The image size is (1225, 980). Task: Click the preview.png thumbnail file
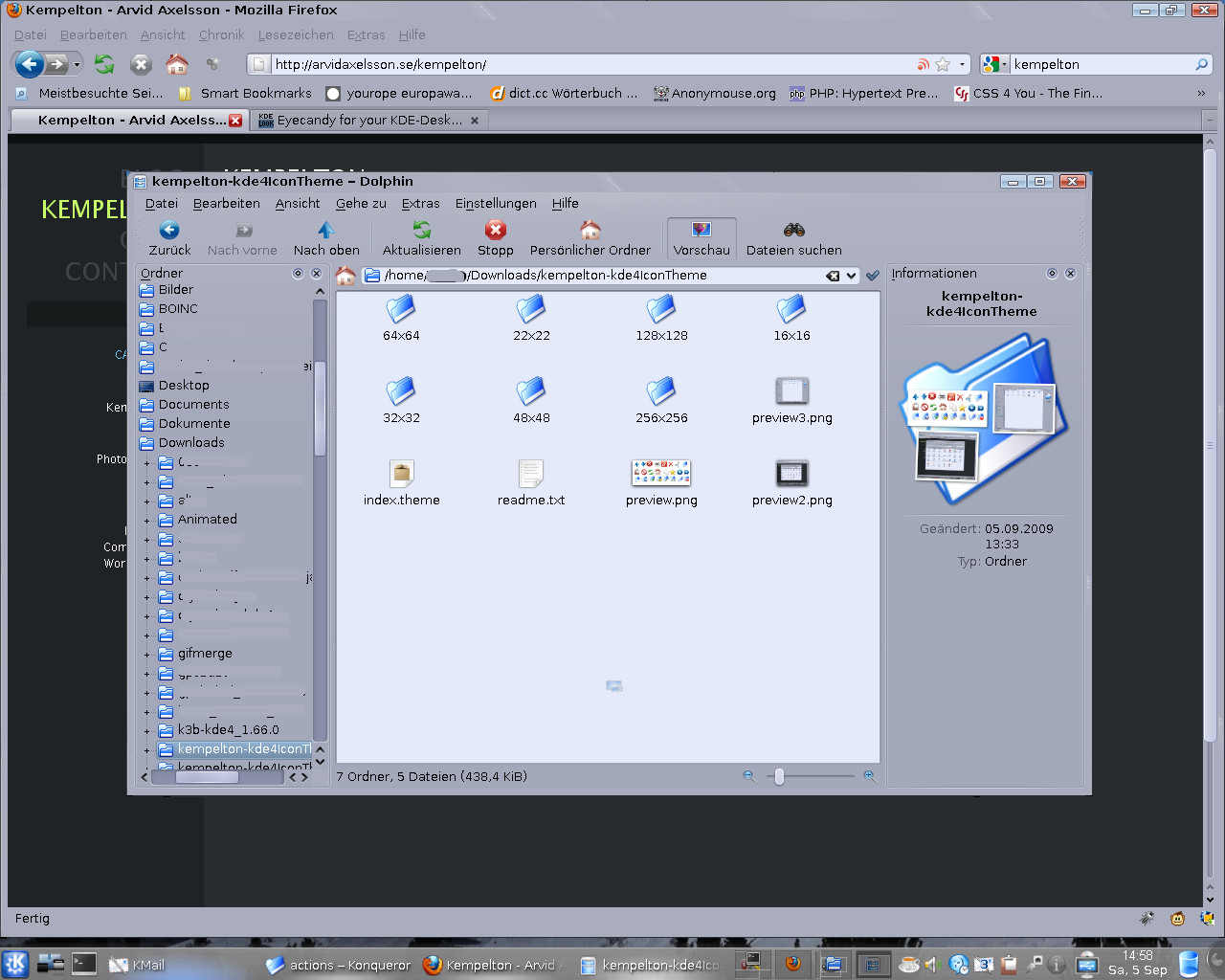click(x=661, y=473)
